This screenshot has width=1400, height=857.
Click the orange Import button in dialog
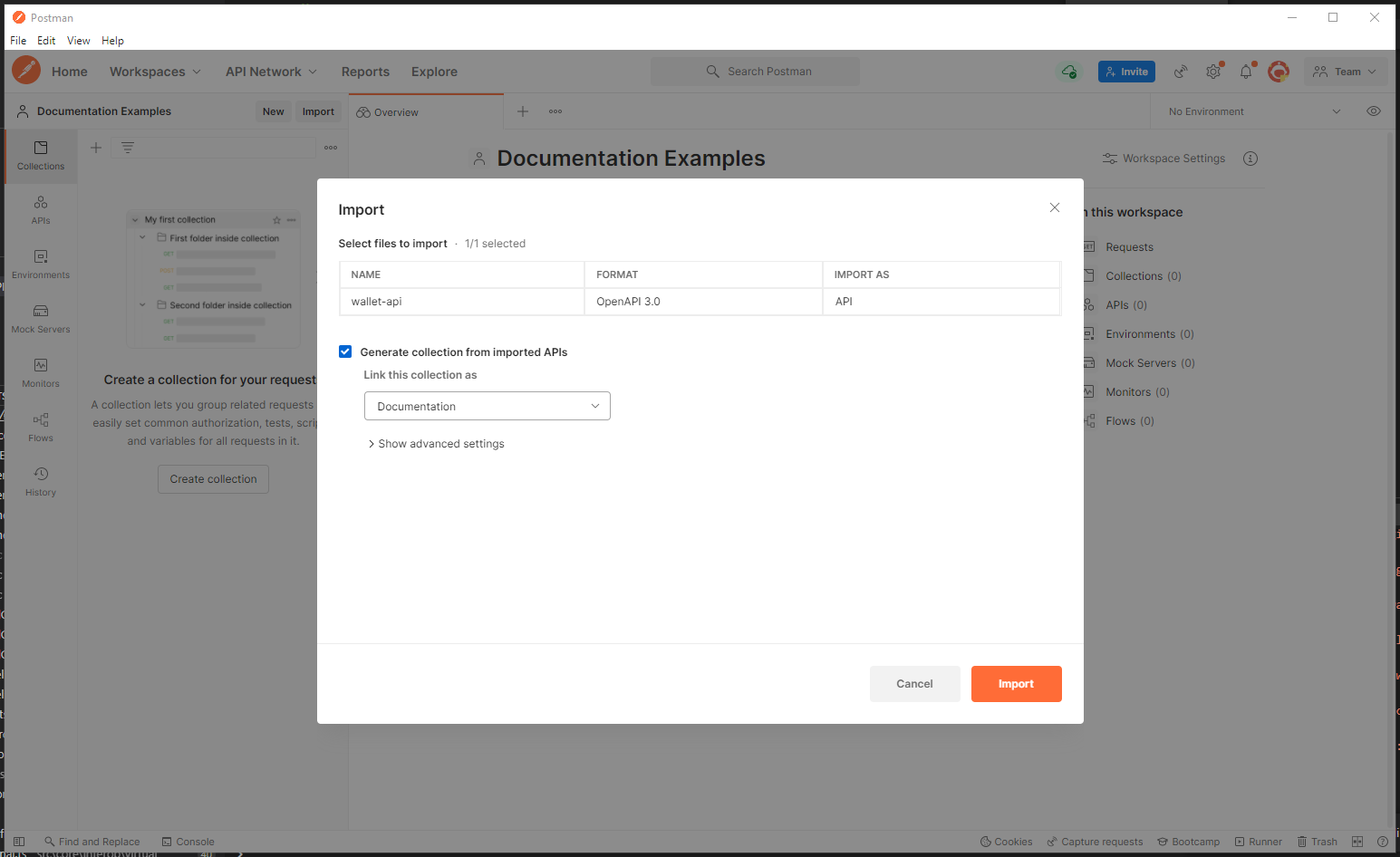[1016, 684]
